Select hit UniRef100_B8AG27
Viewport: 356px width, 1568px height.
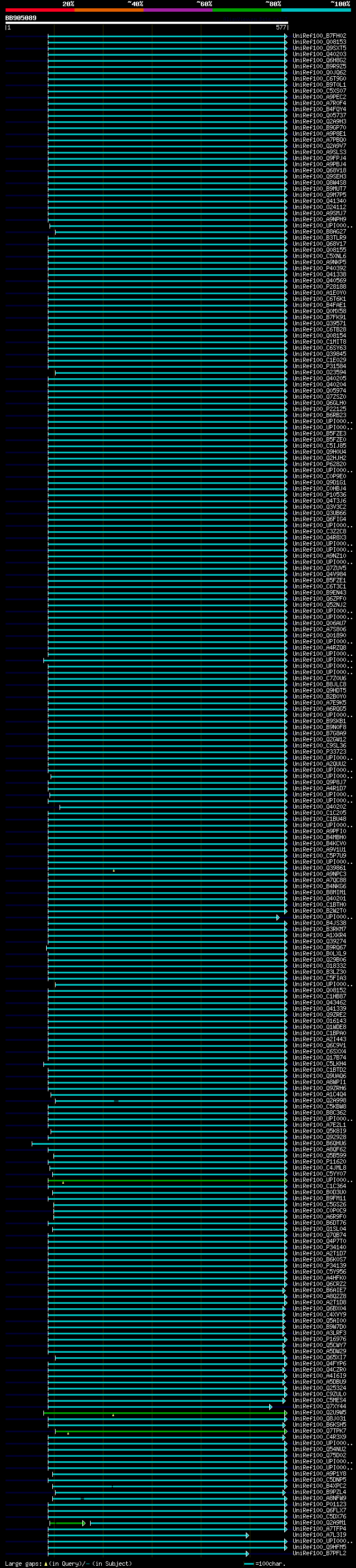click(x=319, y=231)
